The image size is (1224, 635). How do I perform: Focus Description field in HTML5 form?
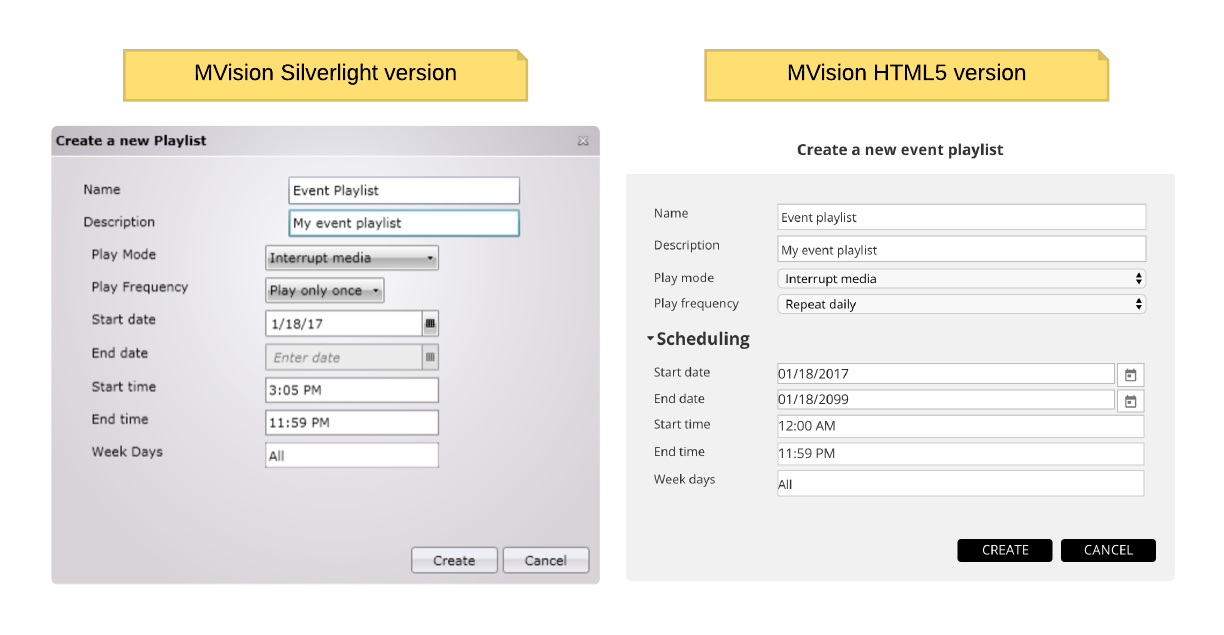point(962,249)
